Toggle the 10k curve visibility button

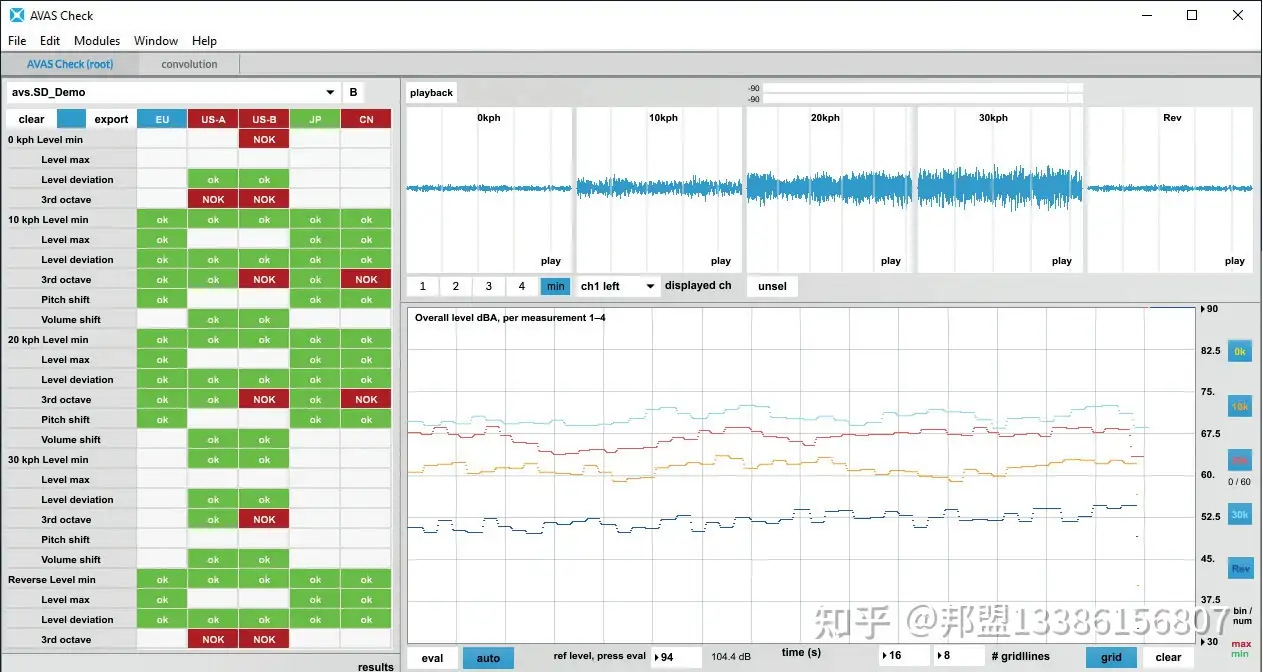(x=1240, y=407)
